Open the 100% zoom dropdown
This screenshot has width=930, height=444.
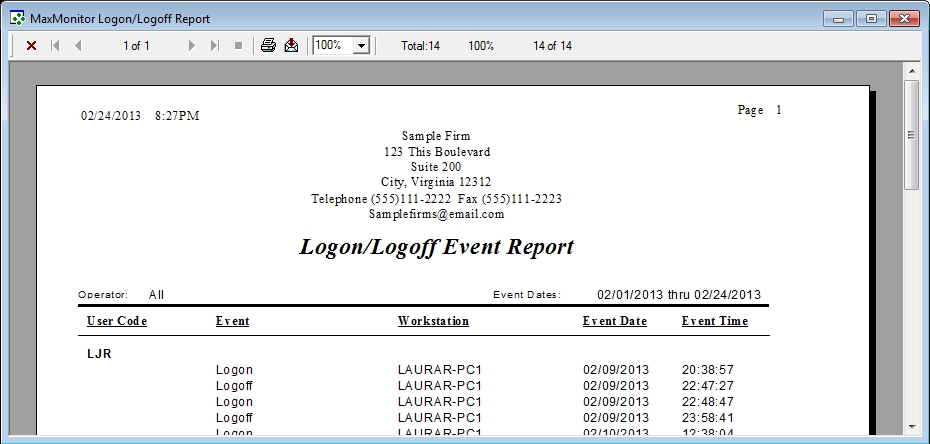tap(361, 46)
